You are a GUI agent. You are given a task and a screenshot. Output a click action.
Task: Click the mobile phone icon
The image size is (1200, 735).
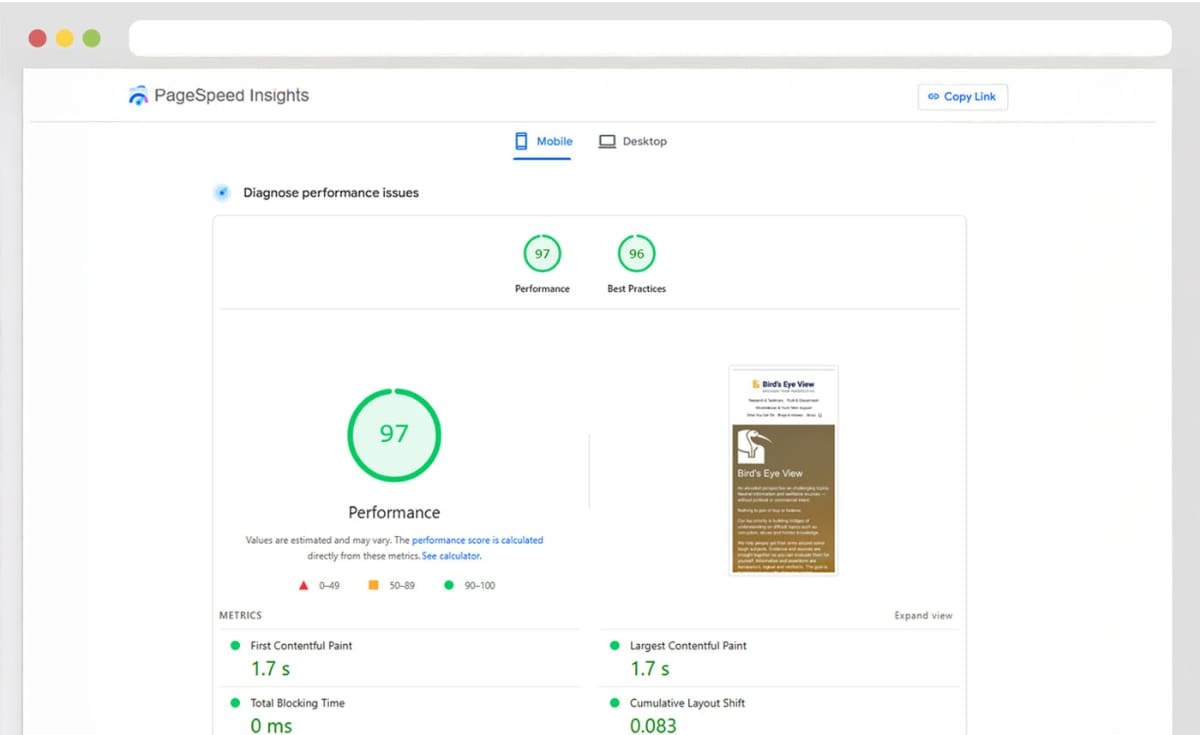tap(521, 141)
